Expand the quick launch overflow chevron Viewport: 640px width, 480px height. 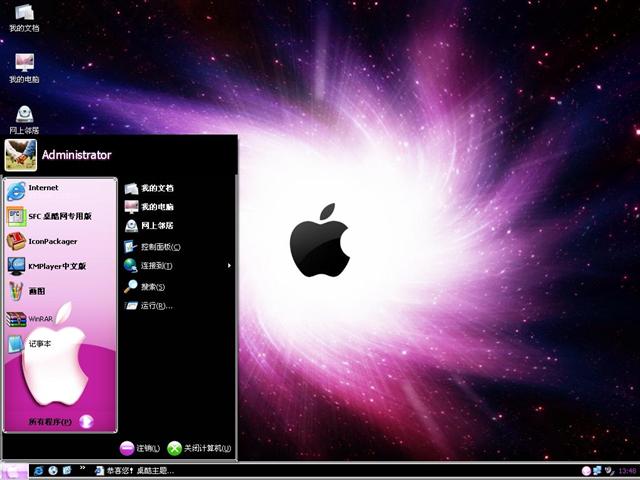[82, 468]
